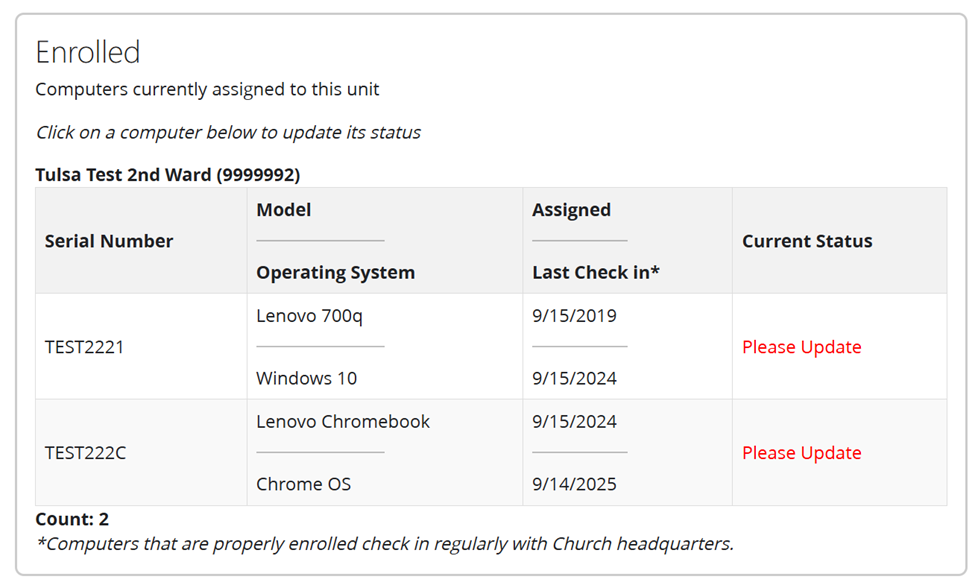Screen dimensions: 975x588
Task: Click the Enrolled section heading
Action: coord(88,52)
